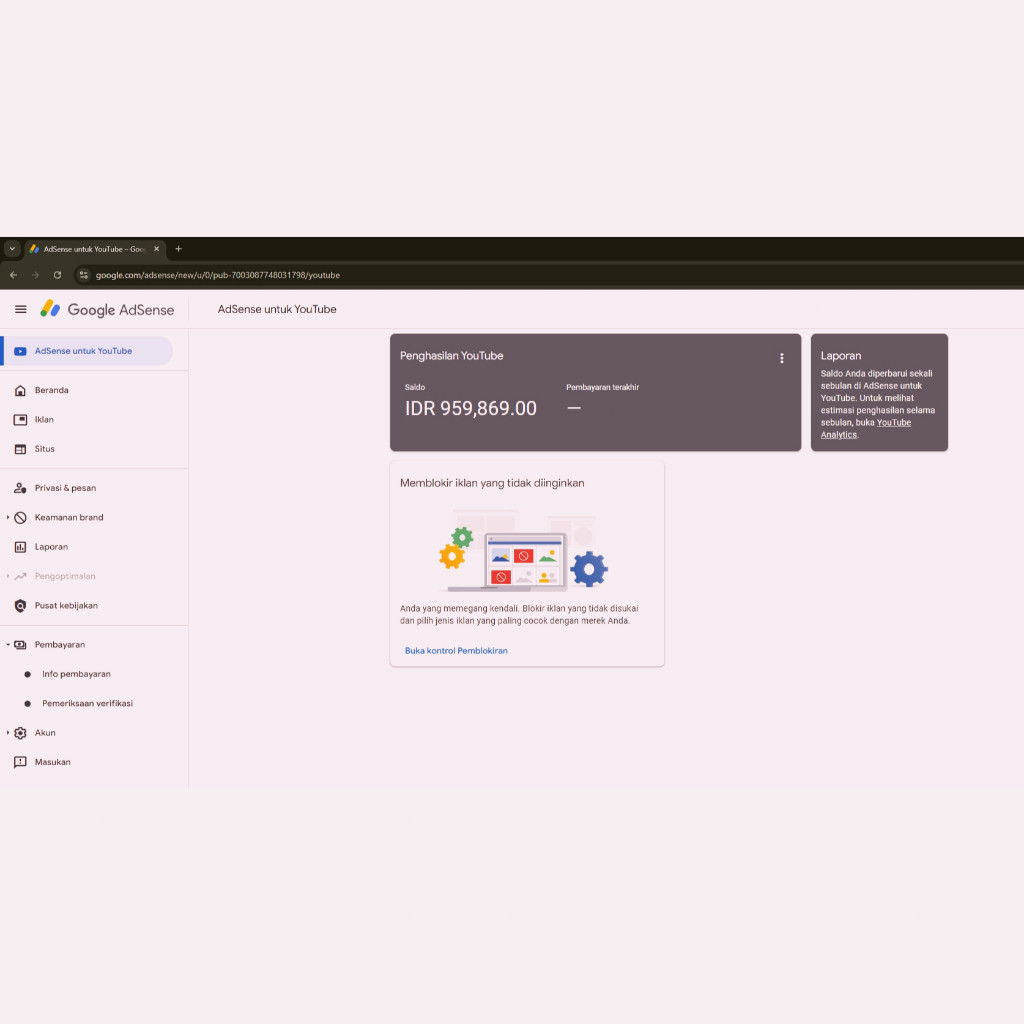Expand the Akun section

[x=8, y=732]
